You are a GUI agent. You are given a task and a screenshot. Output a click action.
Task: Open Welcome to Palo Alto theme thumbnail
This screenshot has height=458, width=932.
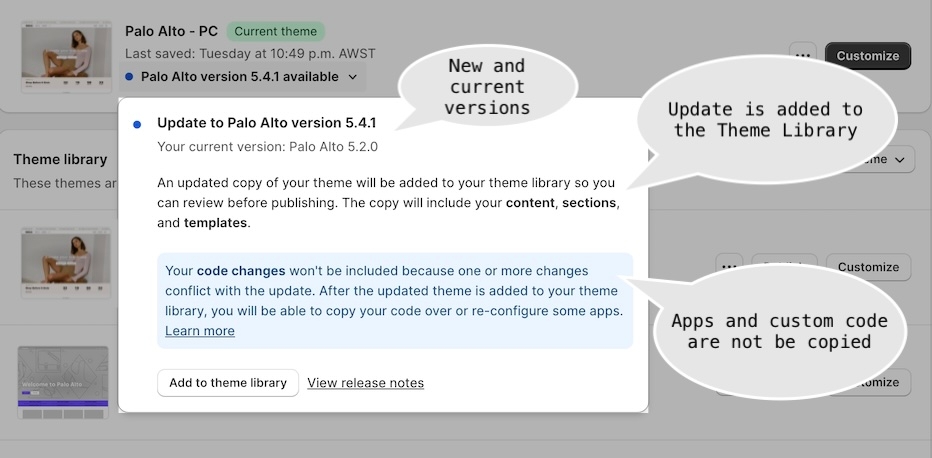[x=63, y=383]
